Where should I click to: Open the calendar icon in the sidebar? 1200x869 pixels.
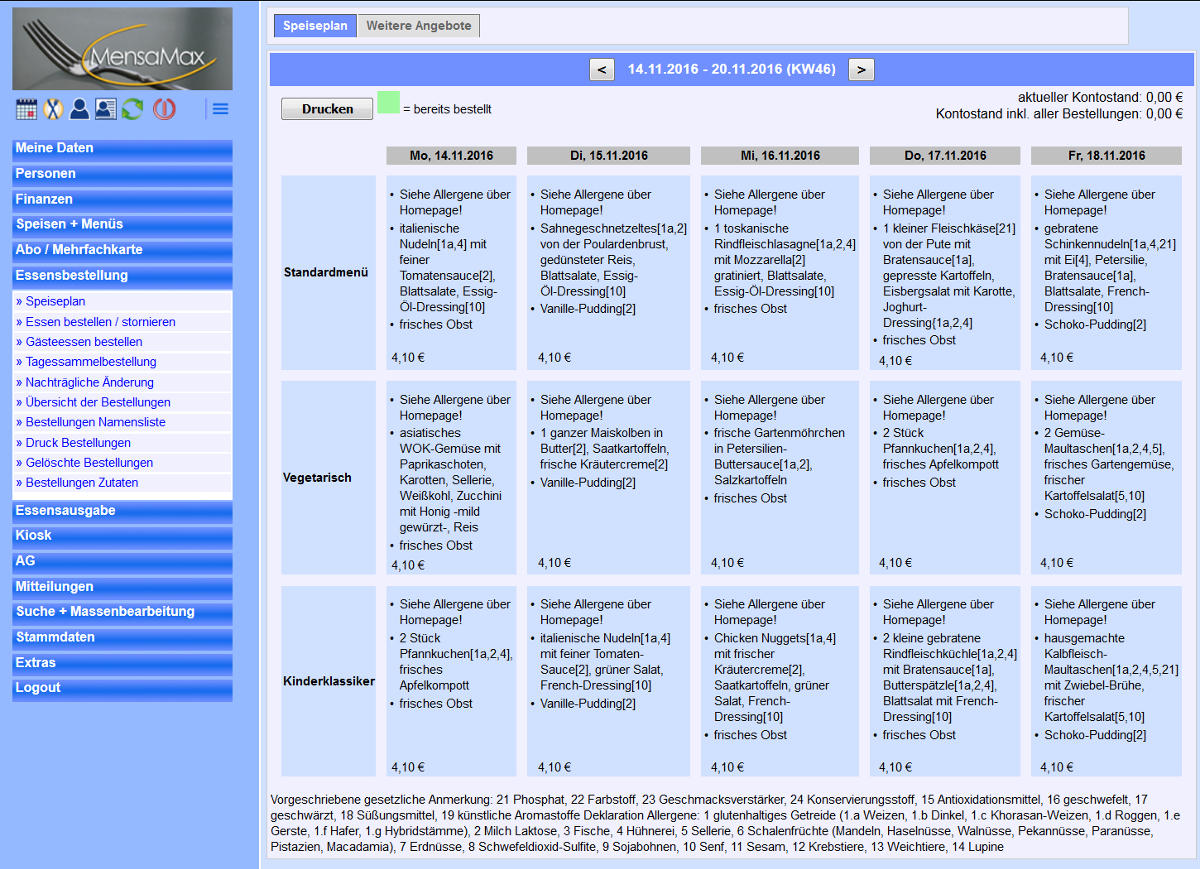(x=26, y=109)
